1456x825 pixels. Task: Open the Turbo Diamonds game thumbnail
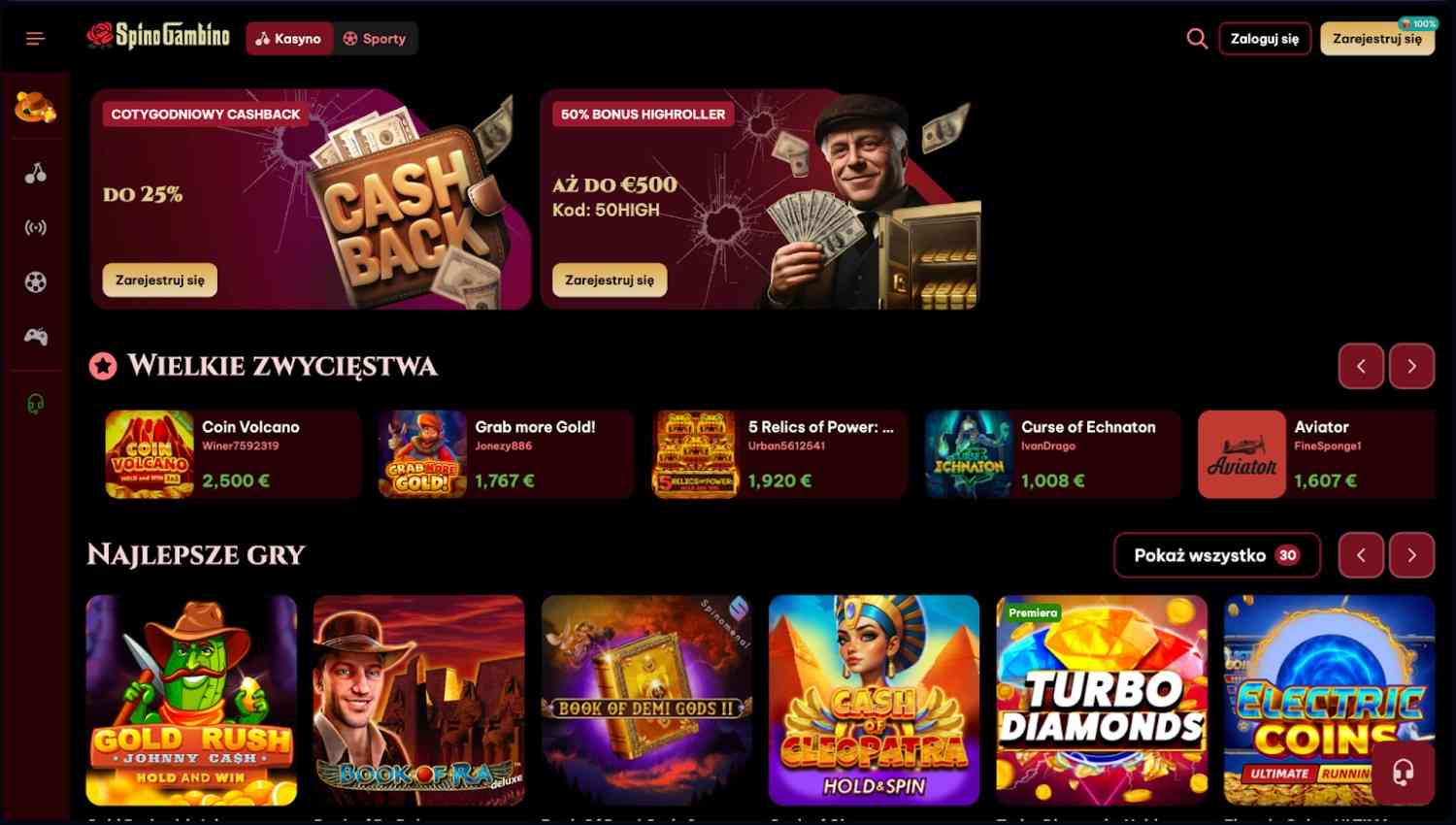[1102, 700]
